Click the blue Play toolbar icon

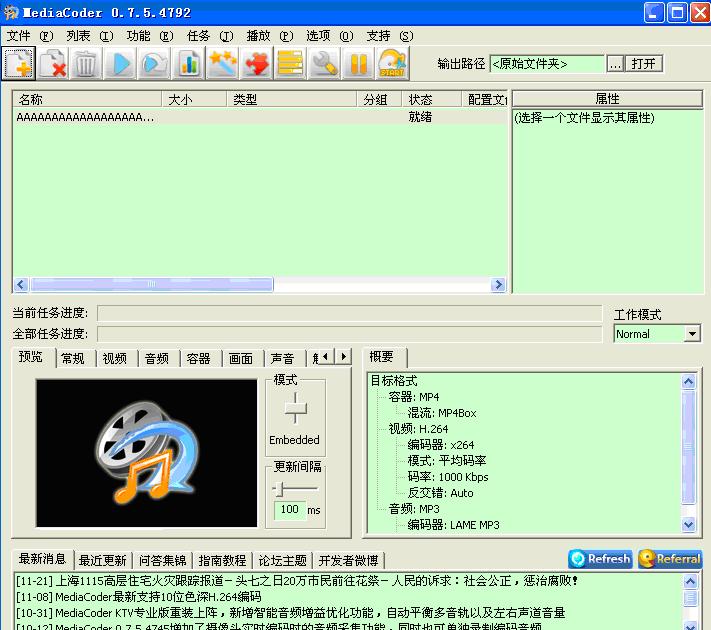click(x=120, y=63)
